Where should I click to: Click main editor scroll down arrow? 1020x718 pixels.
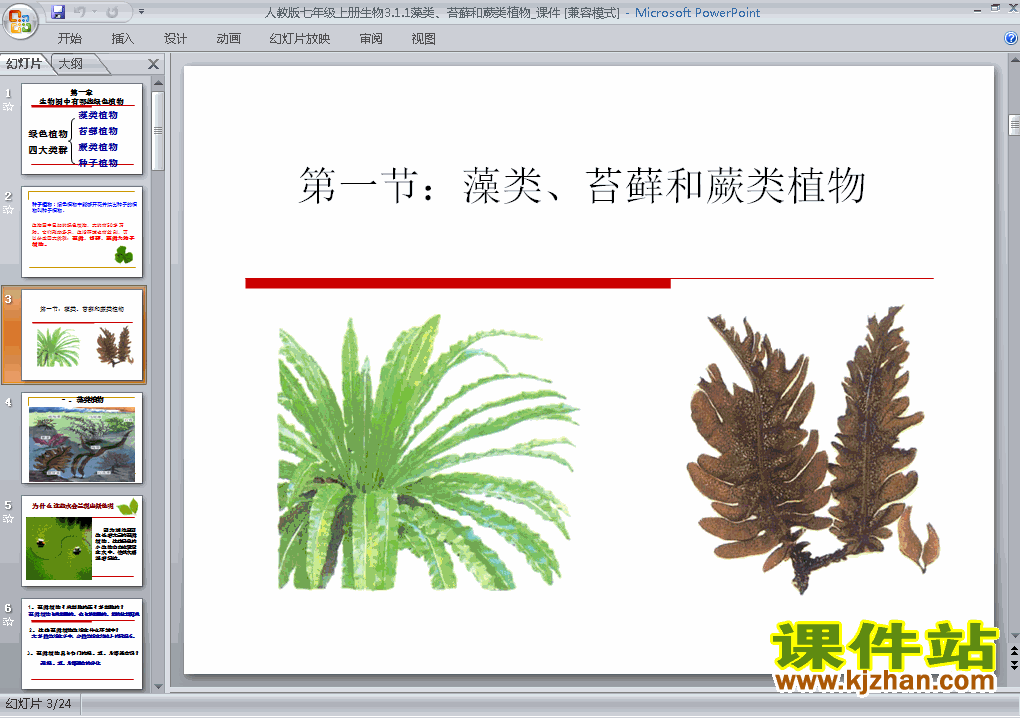click(x=1014, y=635)
